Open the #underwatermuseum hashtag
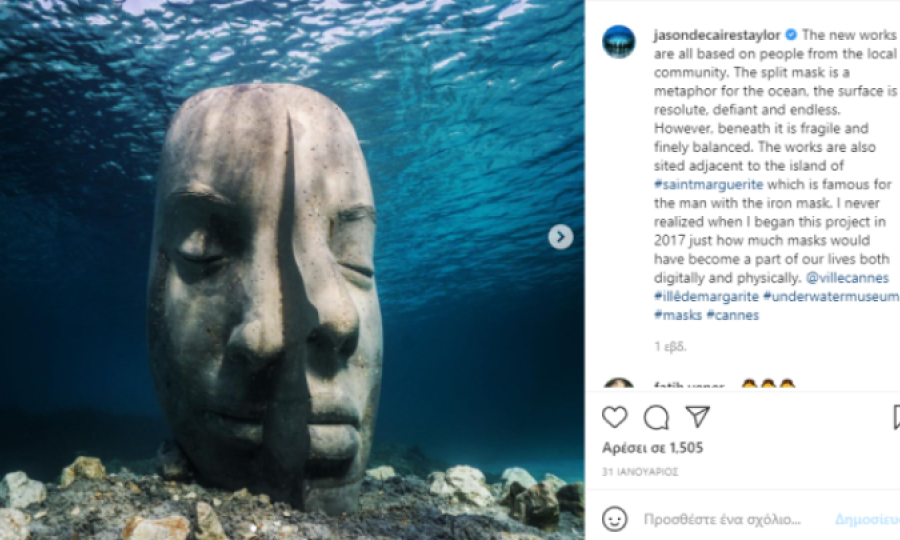900x540 pixels. tap(831, 296)
